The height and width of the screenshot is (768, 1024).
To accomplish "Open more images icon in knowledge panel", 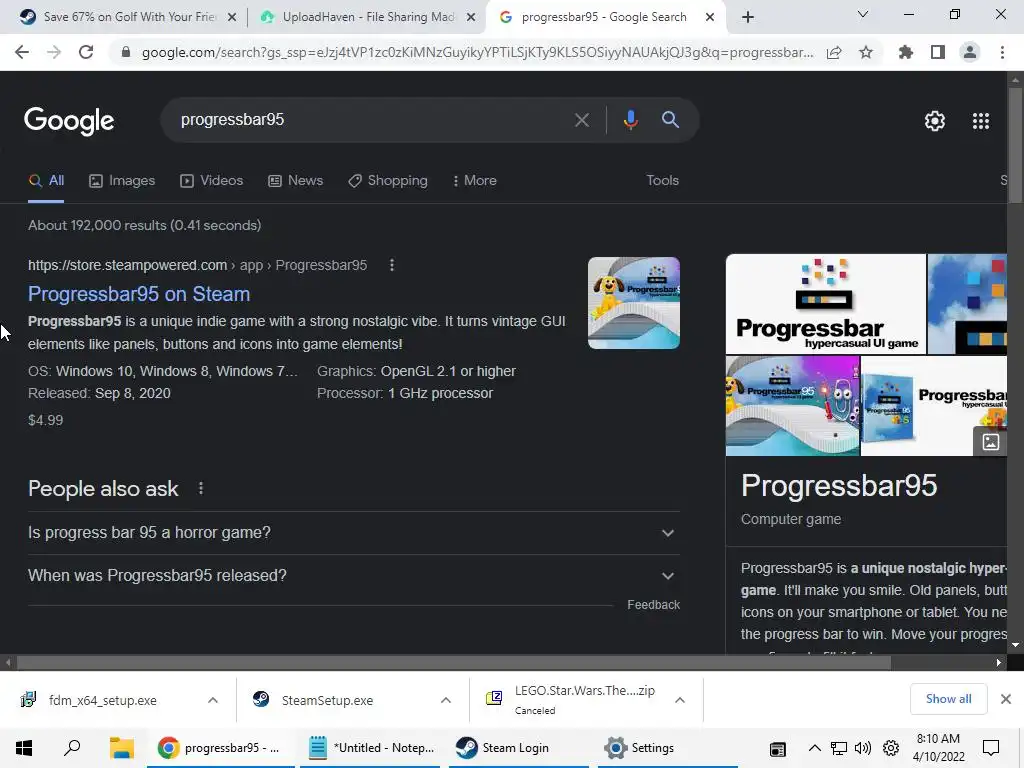I will click(x=990, y=442).
